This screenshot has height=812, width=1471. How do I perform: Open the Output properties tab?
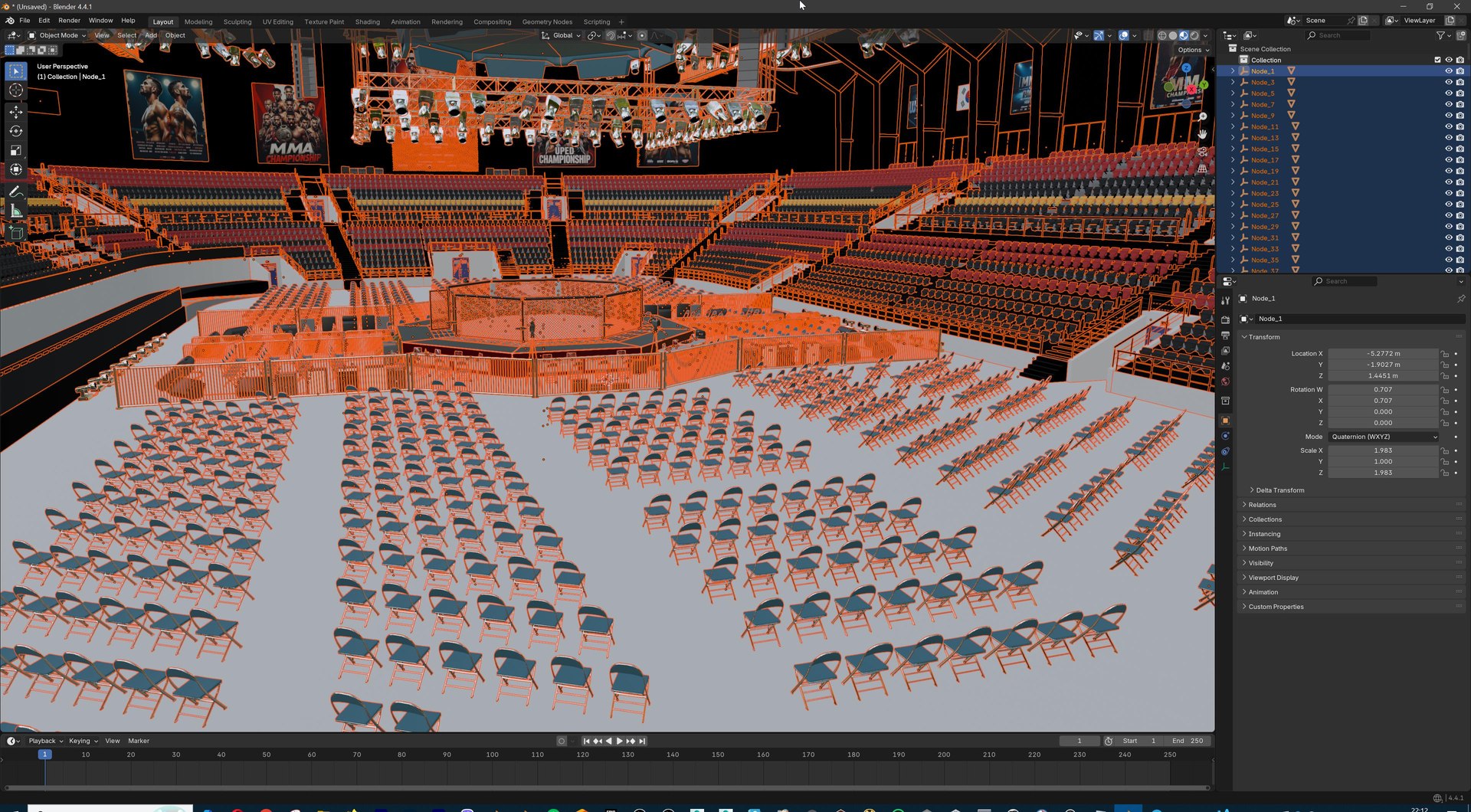[1225, 336]
